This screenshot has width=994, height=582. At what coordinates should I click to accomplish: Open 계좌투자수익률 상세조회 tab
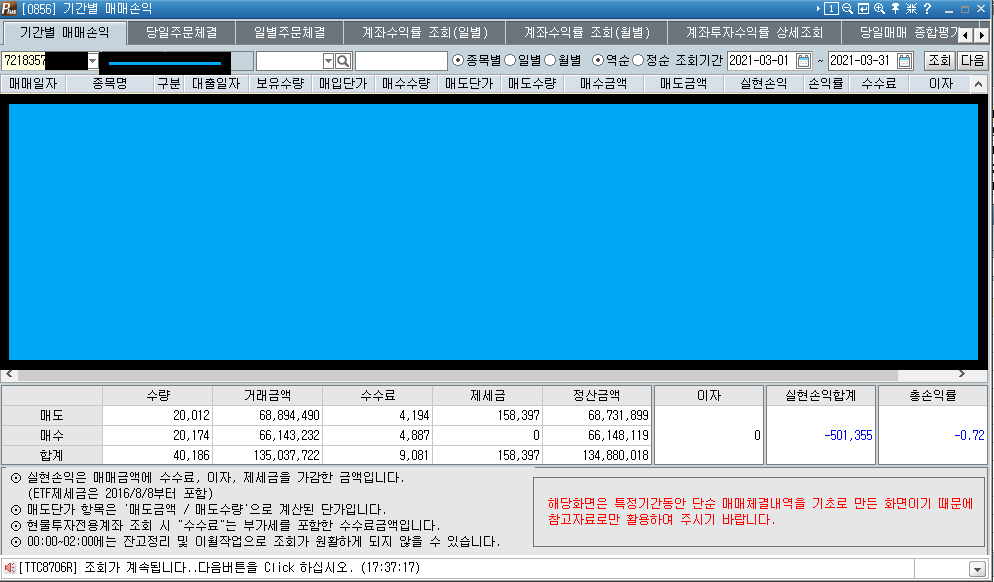click(x=754, y=33)
